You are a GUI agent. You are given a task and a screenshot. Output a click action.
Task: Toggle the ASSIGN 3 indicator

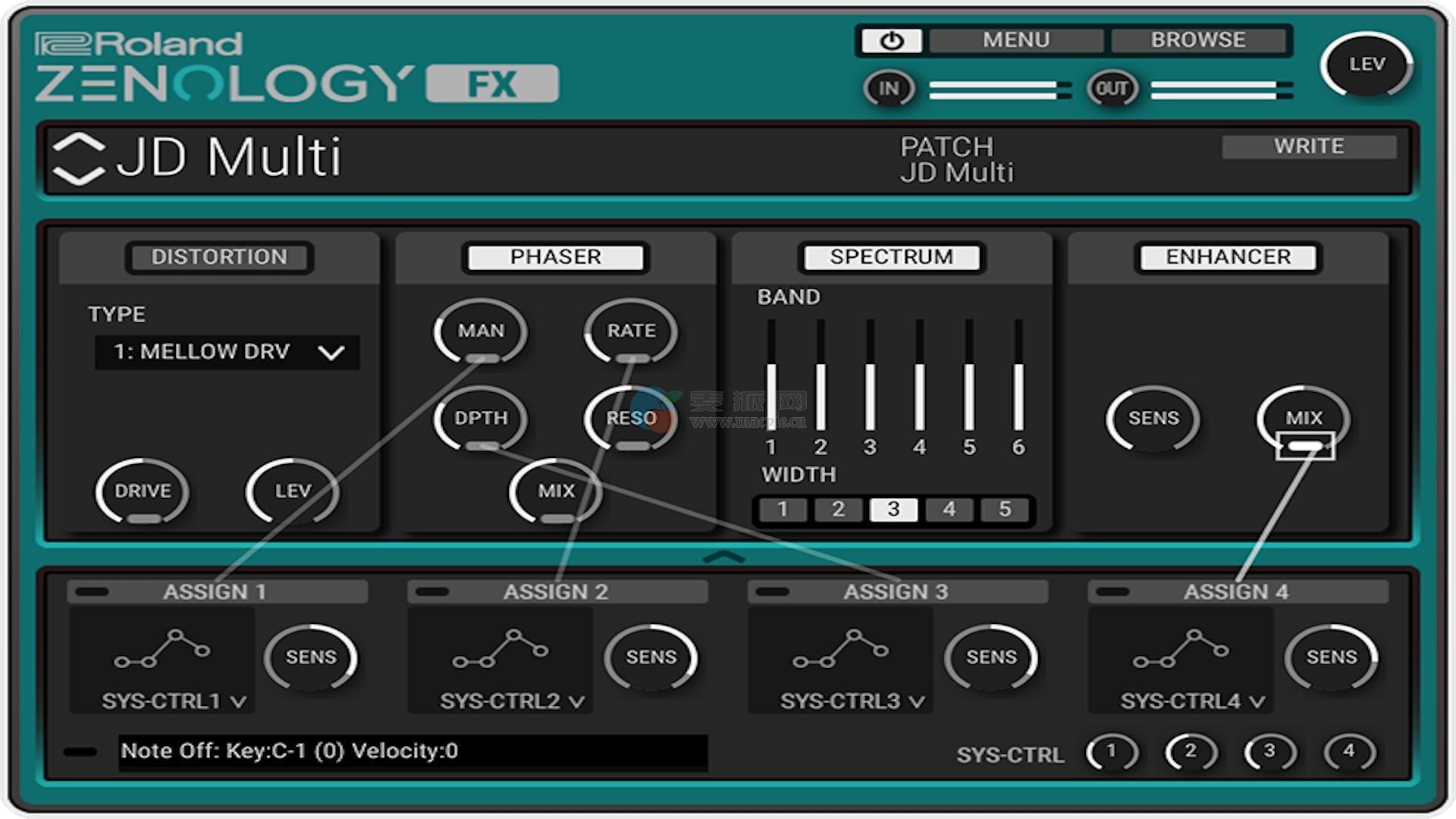pos(773,592)
